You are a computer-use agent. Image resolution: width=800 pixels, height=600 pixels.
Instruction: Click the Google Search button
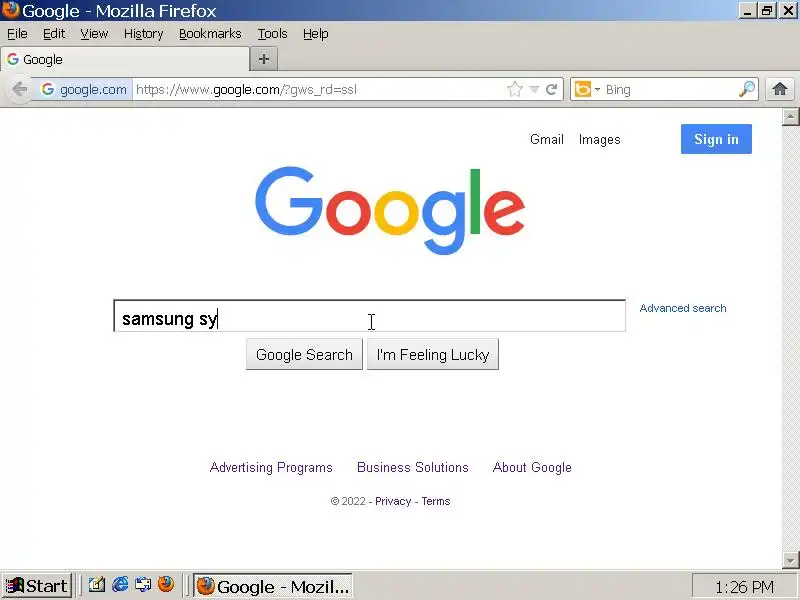click(304, 354)
